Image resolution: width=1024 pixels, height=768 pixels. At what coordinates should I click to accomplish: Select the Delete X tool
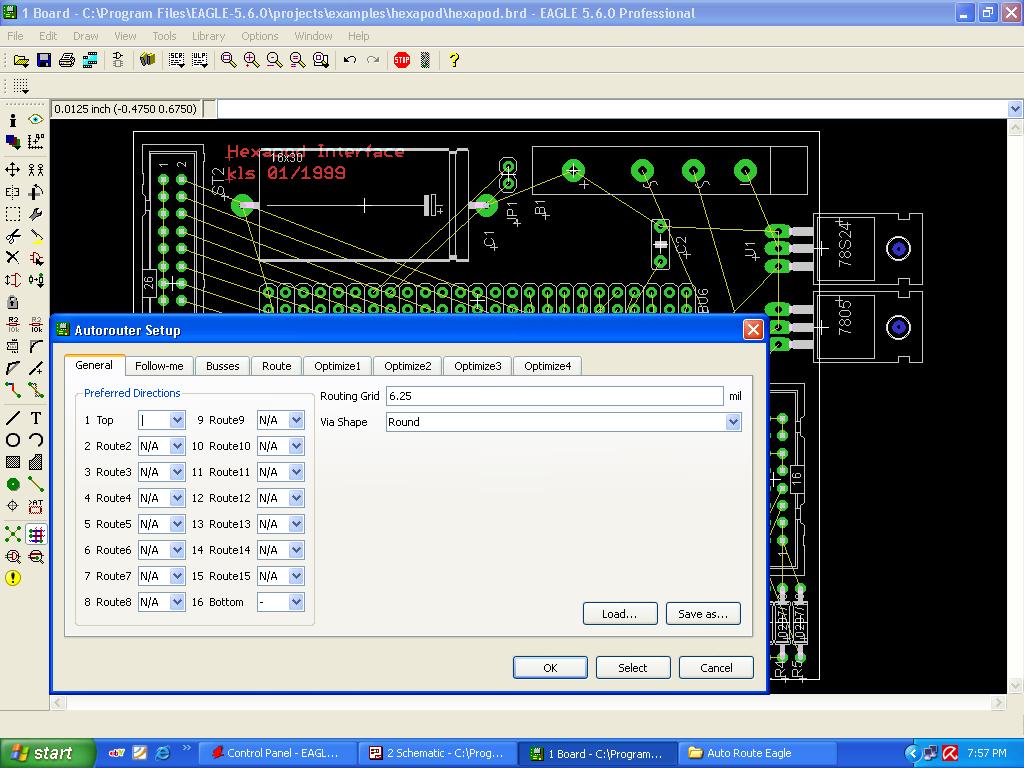pyautogui.click(x=12, y=257)
